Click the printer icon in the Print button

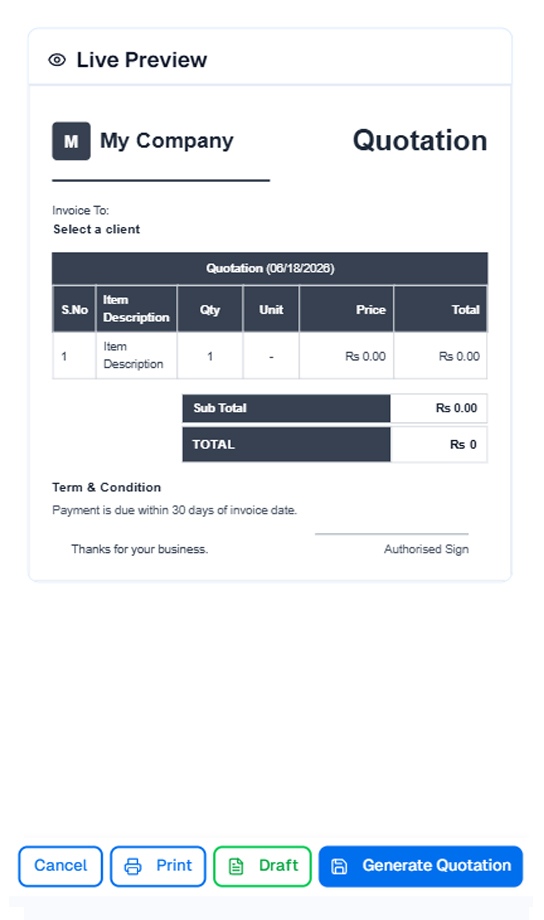pyautogui.click(x=133, y=866)
